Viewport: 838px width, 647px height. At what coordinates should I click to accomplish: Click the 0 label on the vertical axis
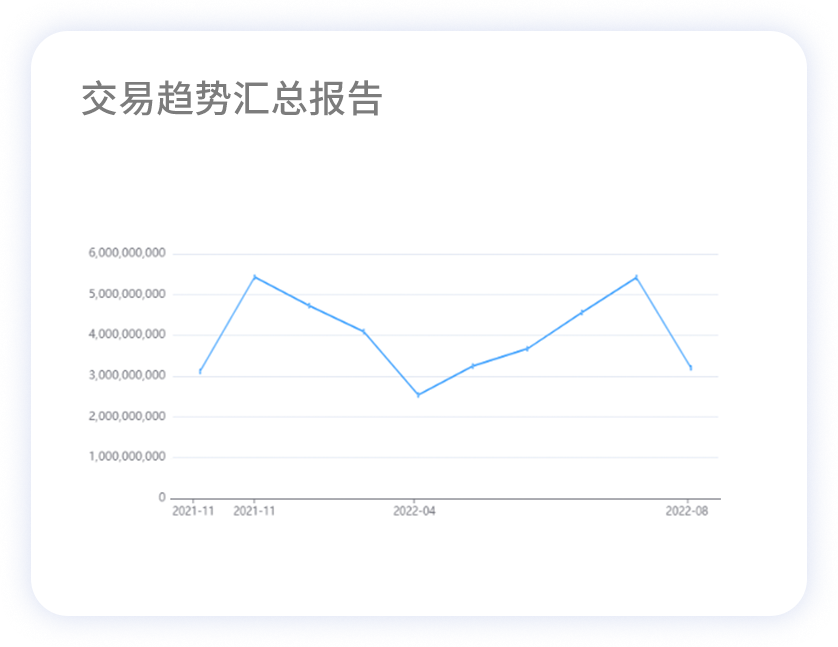point(162,497)
